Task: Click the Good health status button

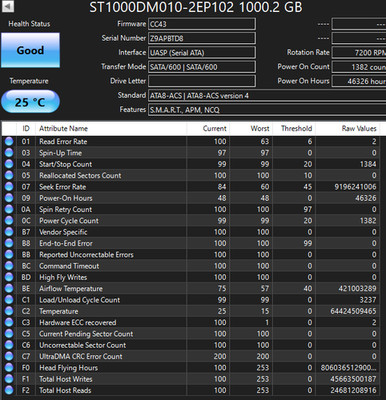Action: tap(30, 50)
